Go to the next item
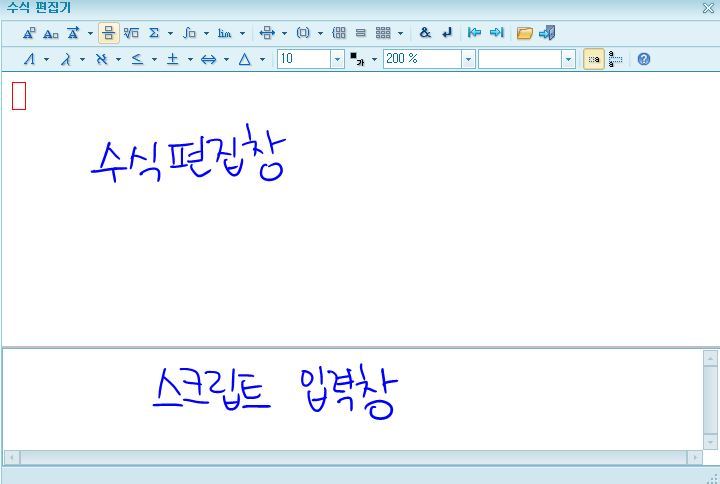The width and height of the screenshot is (720, 484). click(496, 33)
